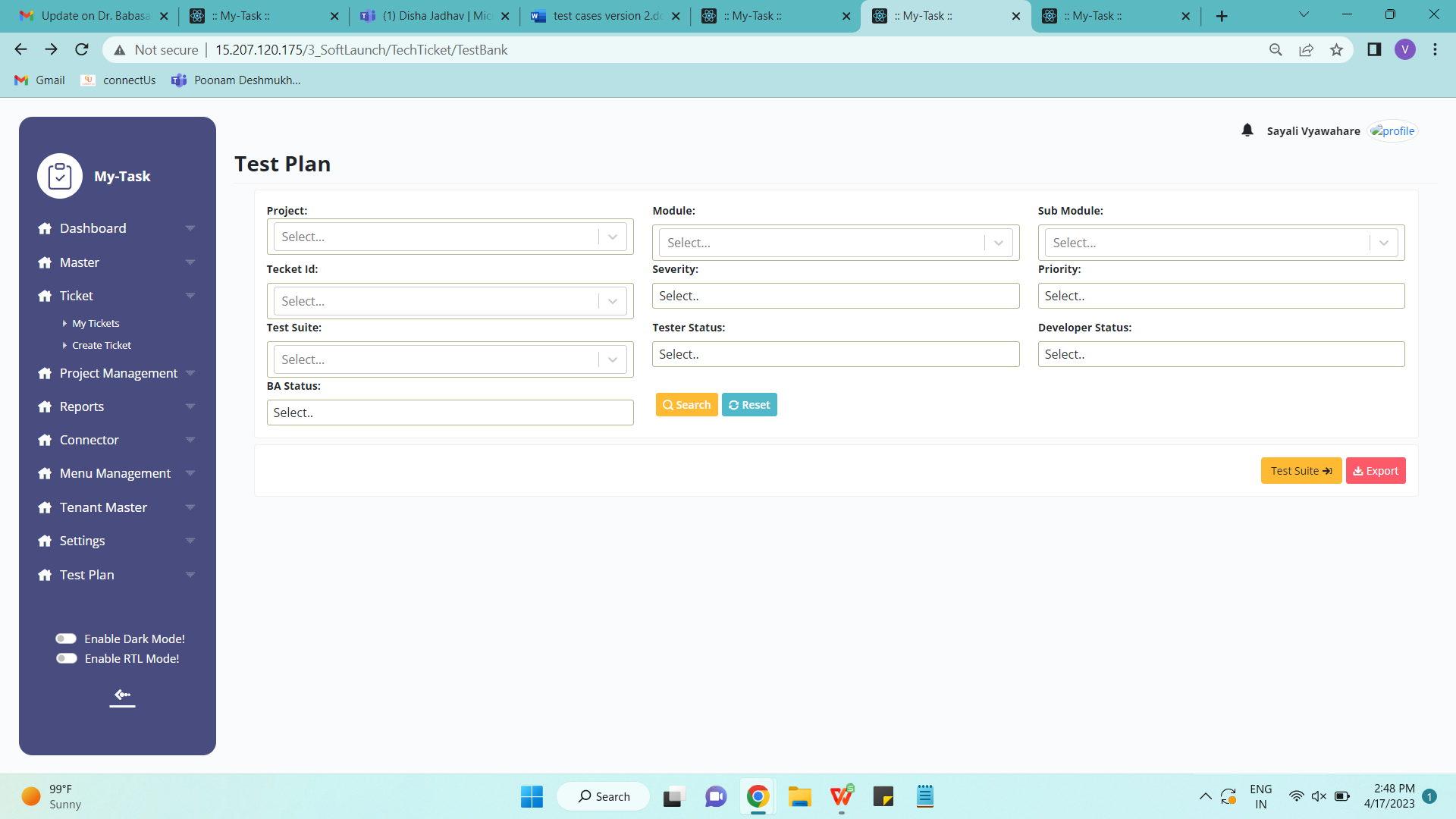The image size is (1456, 819).
Task: Open a new browser tab with plus icon
Action: point(1222,16)
